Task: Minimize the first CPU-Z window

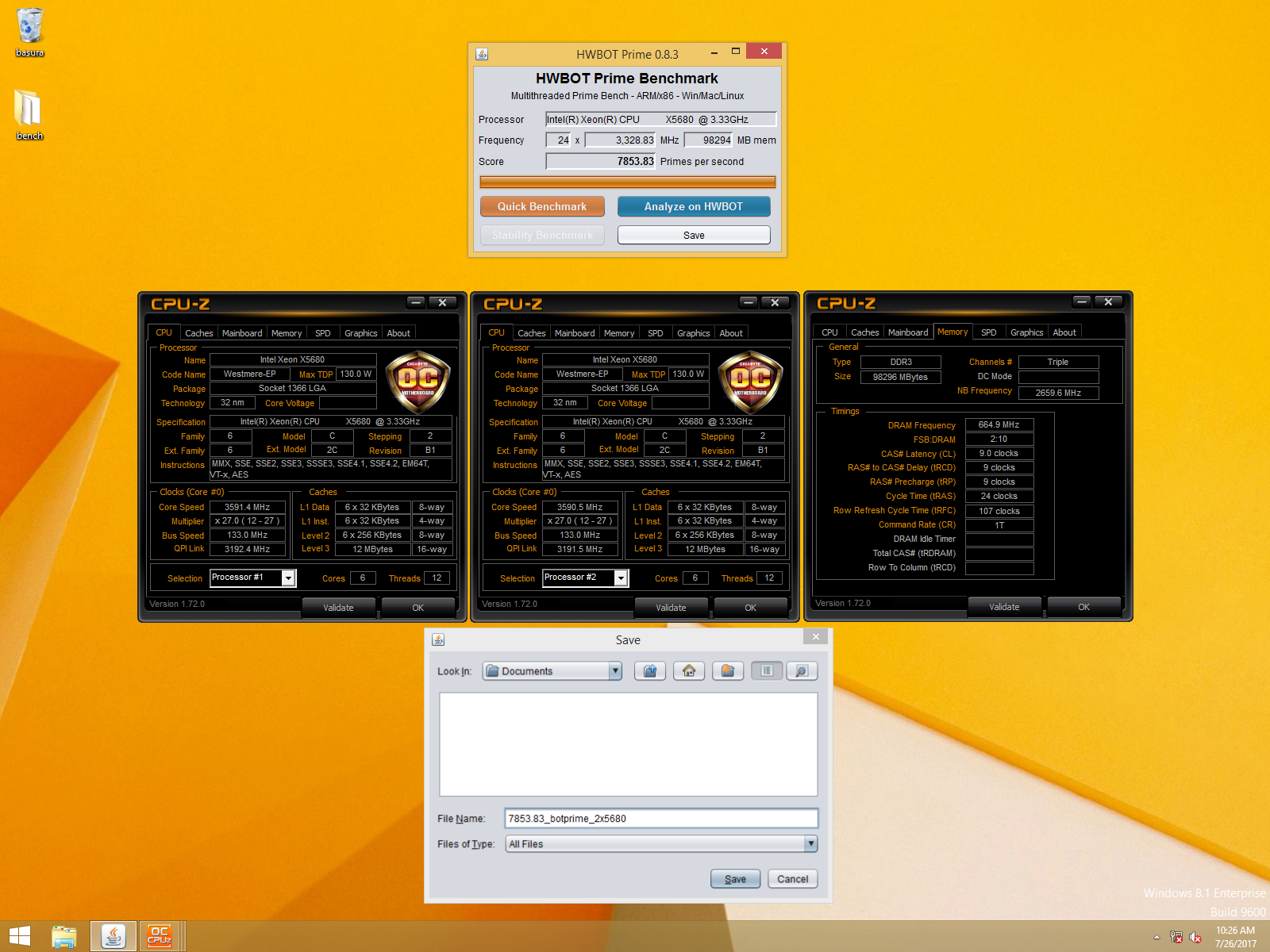Action: (x=417, y=302)
